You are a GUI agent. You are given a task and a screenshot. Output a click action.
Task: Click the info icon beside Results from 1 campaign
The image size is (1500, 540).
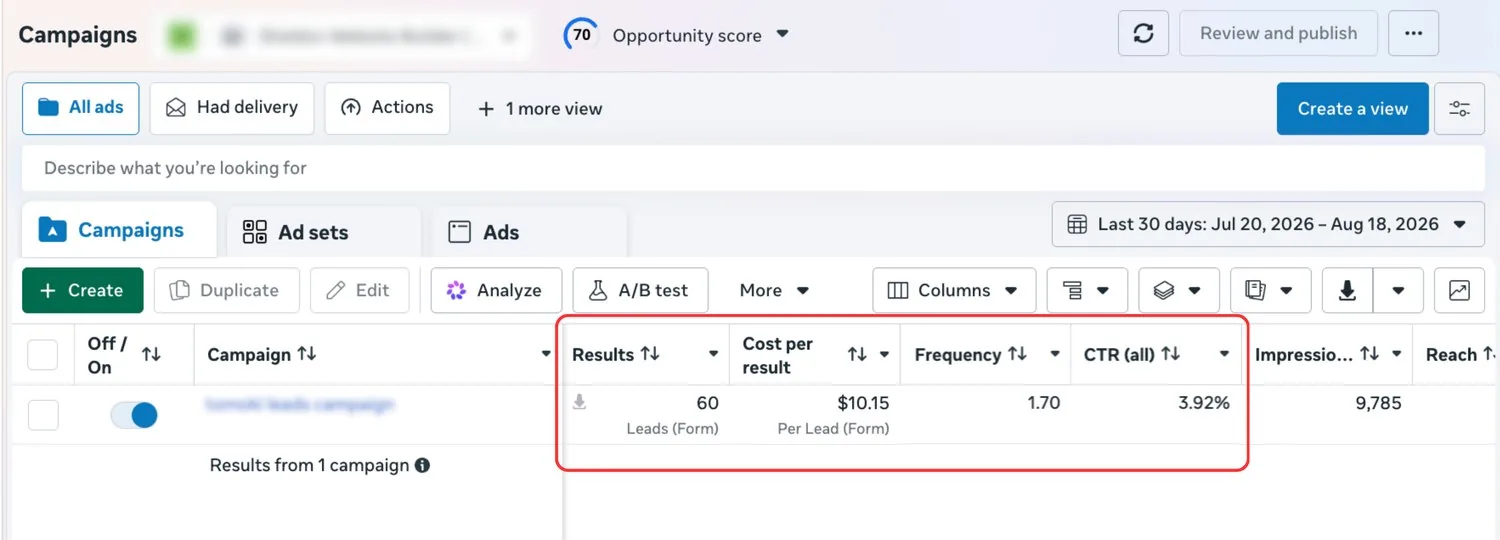point(422,465)
